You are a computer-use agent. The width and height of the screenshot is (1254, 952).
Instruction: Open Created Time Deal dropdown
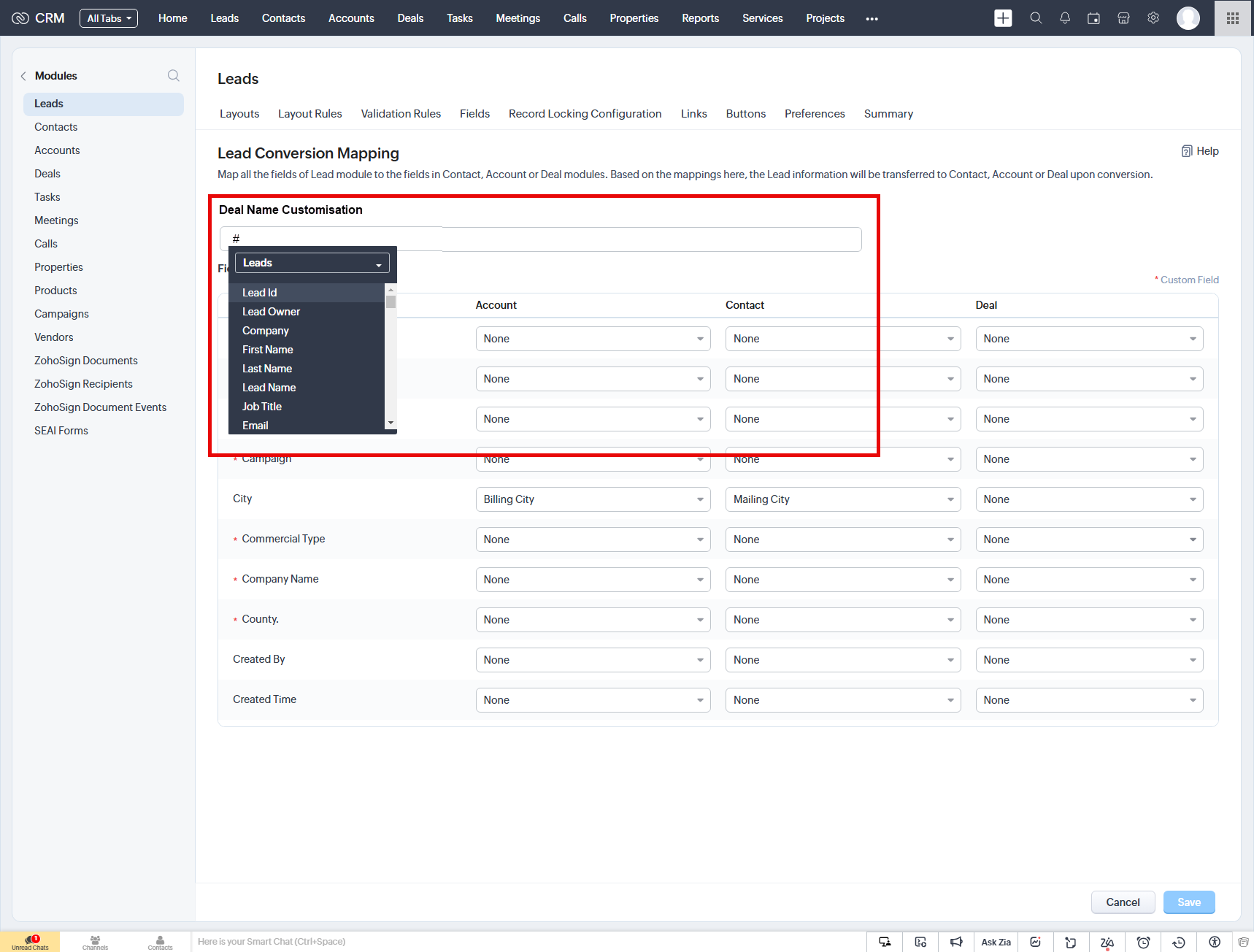[1089, 700]
